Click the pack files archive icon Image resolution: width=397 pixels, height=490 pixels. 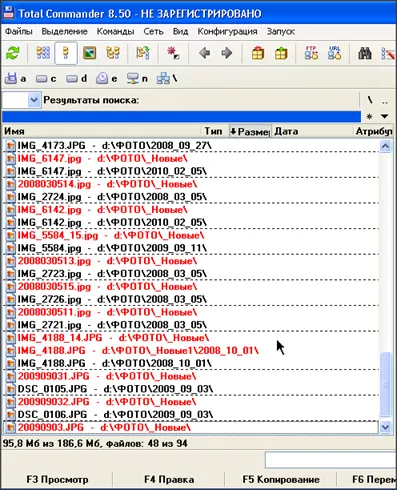pyautogui.click(x=258, y=53)
